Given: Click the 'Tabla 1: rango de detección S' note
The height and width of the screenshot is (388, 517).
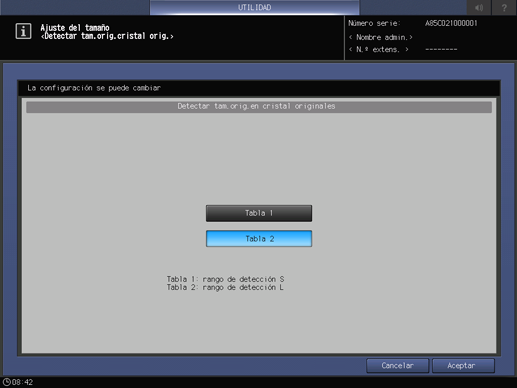Looking at the screenshot, I should click(225, 279).
